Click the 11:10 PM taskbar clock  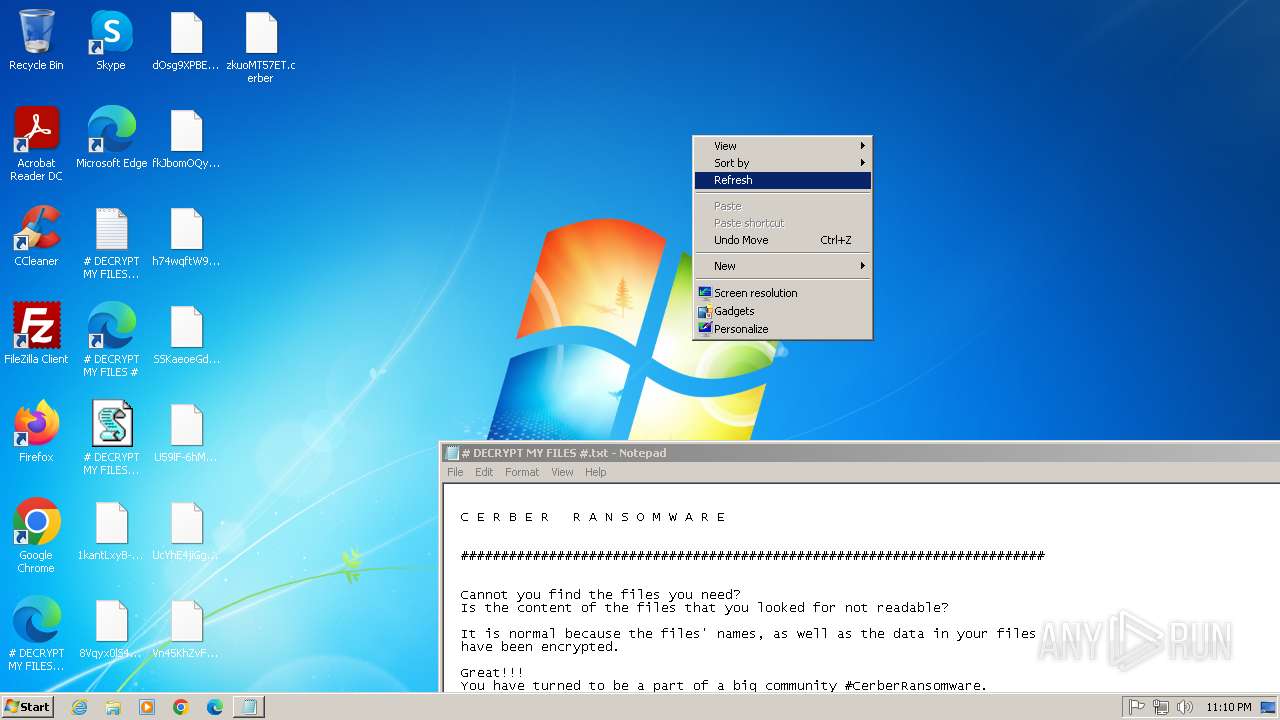coord(1229,707)
